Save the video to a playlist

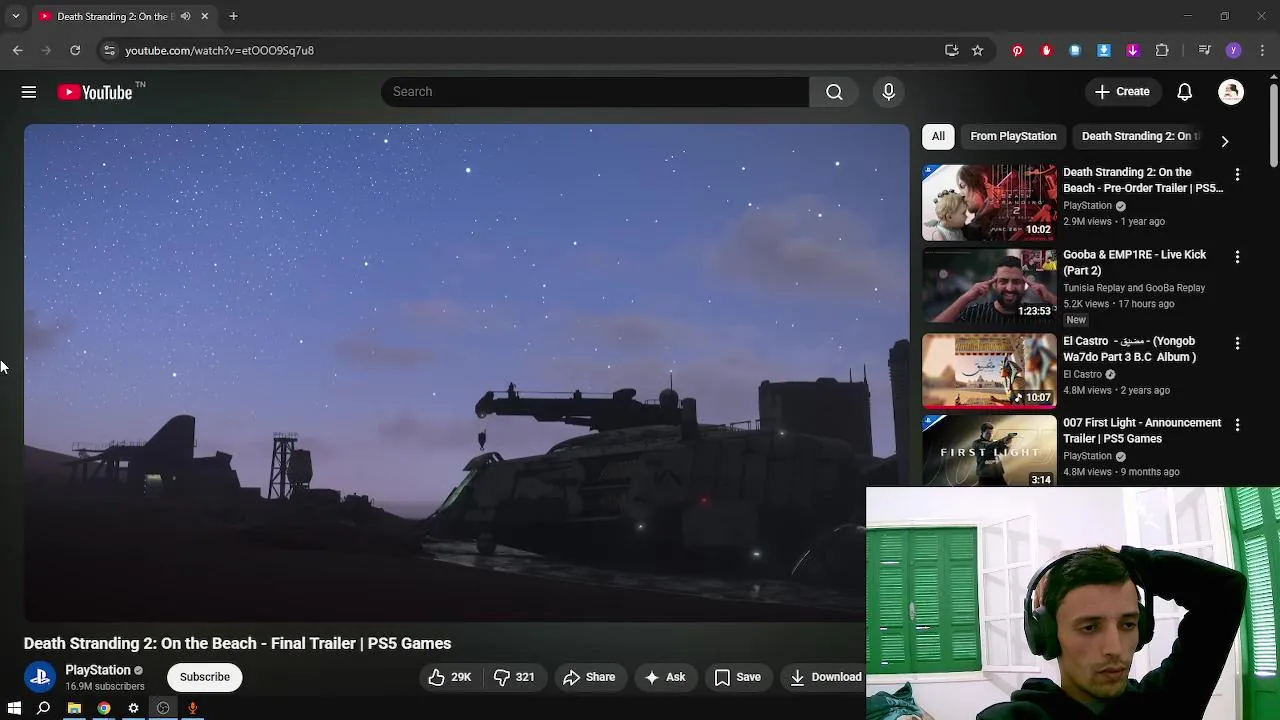coord(738,677)
